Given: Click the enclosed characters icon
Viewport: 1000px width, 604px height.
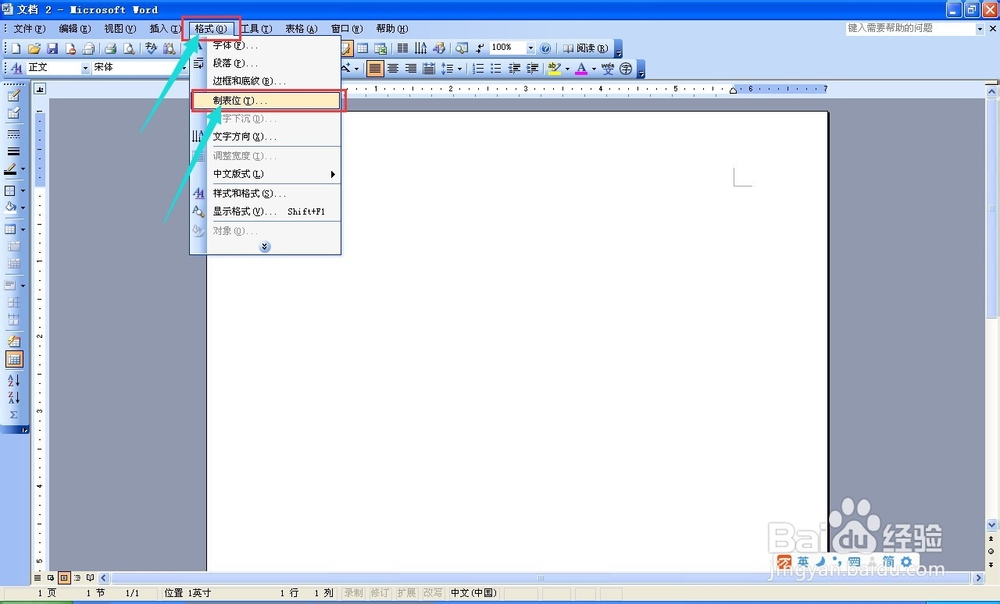Looking at the screenshot, I should pyautogui.click(x=626, y=68).
